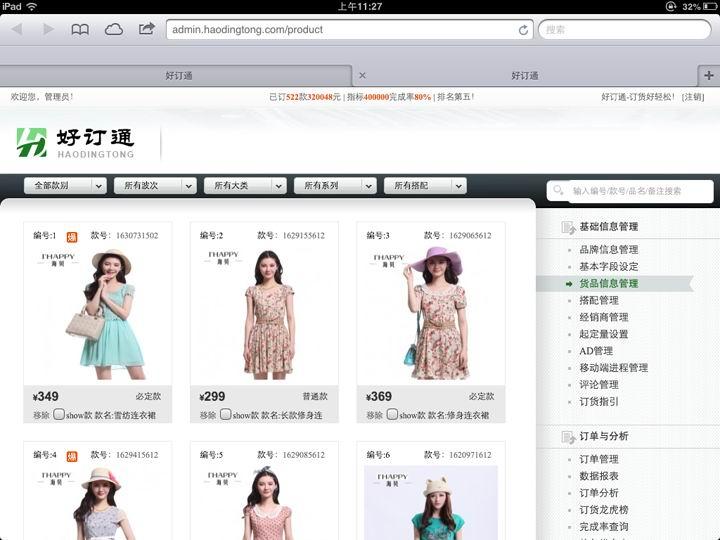Open product 2 floral dress image
The width and height of the screenshot is (720, 540).
click(264, 314)
